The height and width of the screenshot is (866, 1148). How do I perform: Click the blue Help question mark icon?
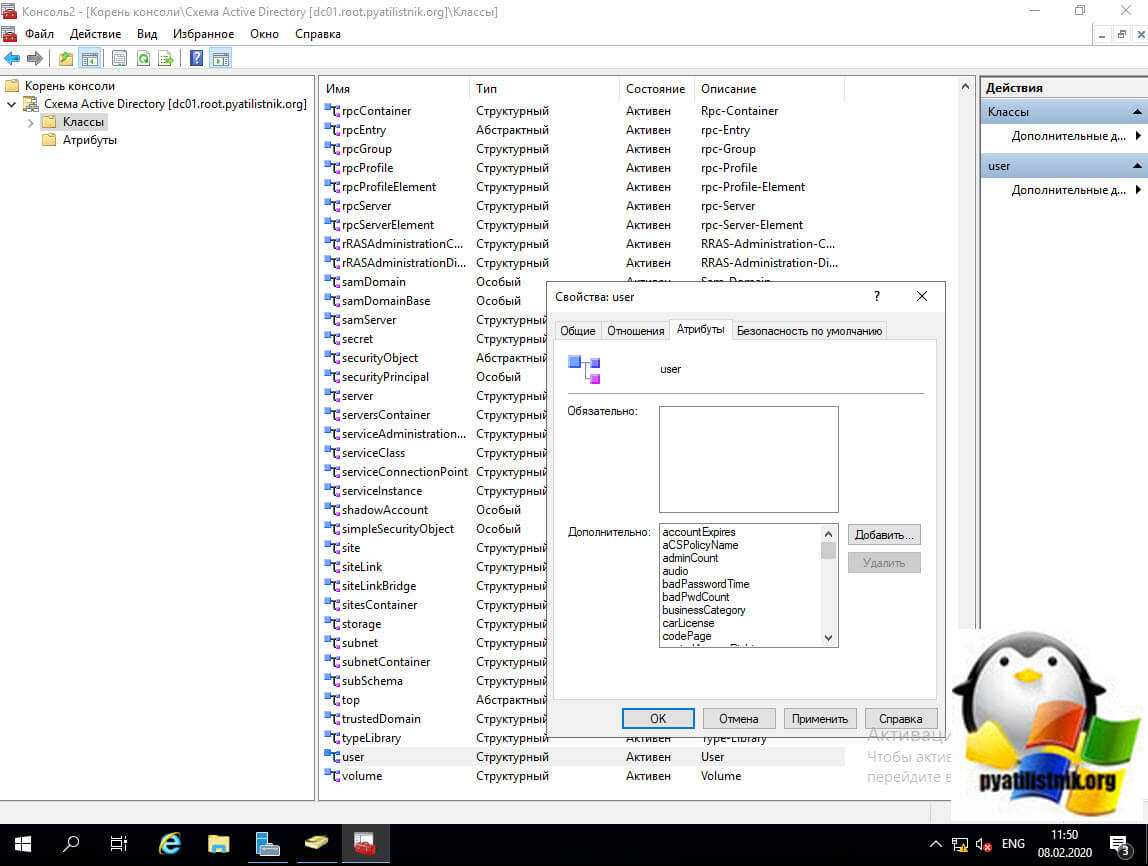tap(197, 59)
